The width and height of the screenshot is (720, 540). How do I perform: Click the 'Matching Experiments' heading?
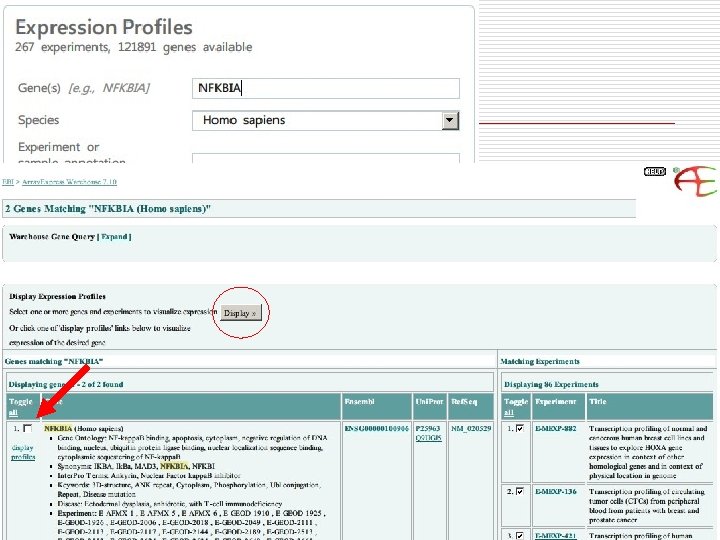pos(540,361)
